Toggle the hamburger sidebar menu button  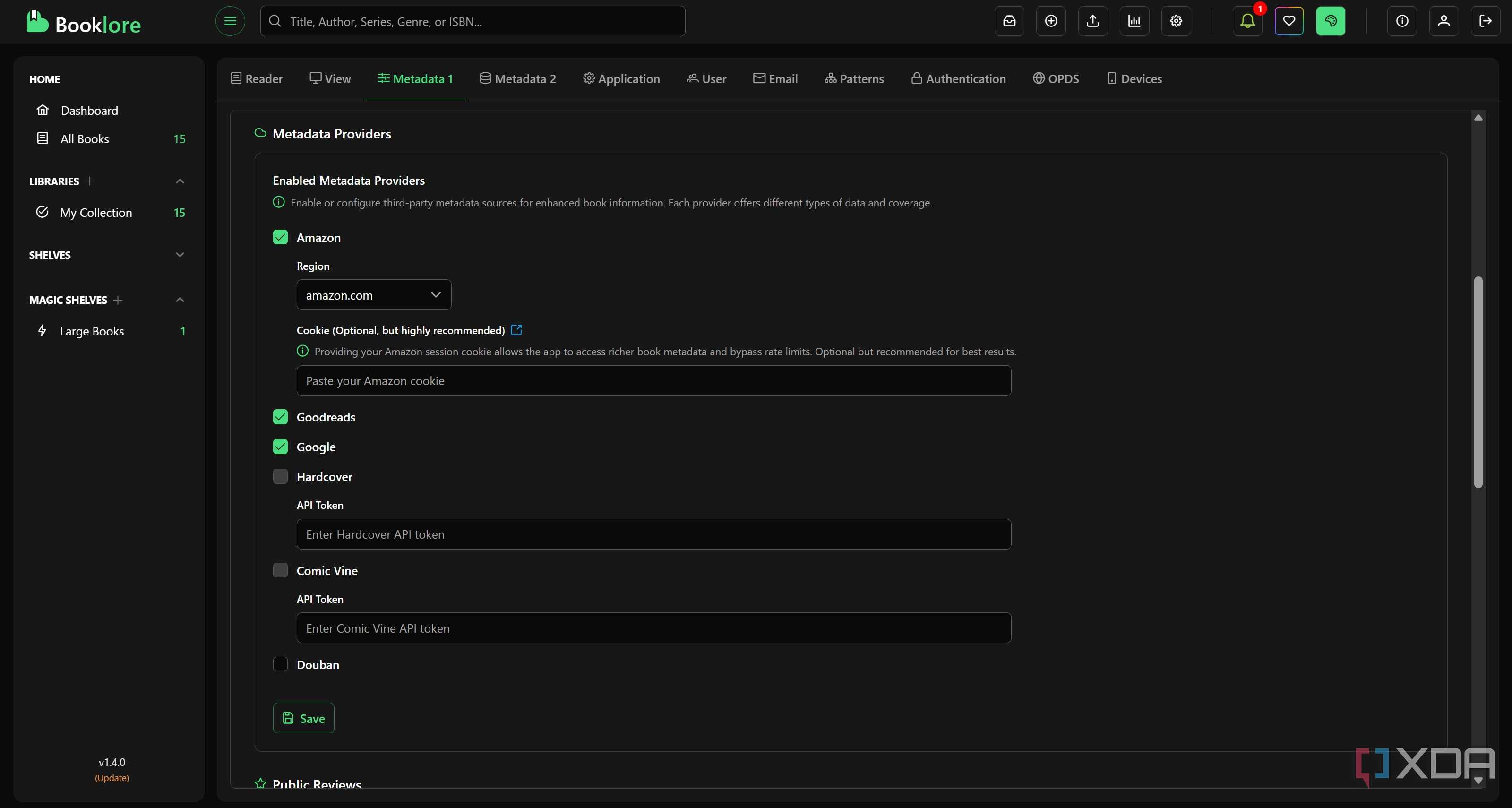[230, 21]
